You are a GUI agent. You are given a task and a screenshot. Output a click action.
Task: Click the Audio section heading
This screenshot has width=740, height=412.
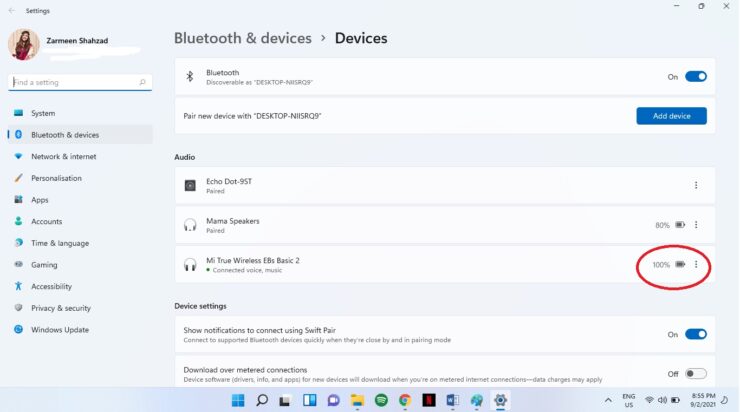185,157
